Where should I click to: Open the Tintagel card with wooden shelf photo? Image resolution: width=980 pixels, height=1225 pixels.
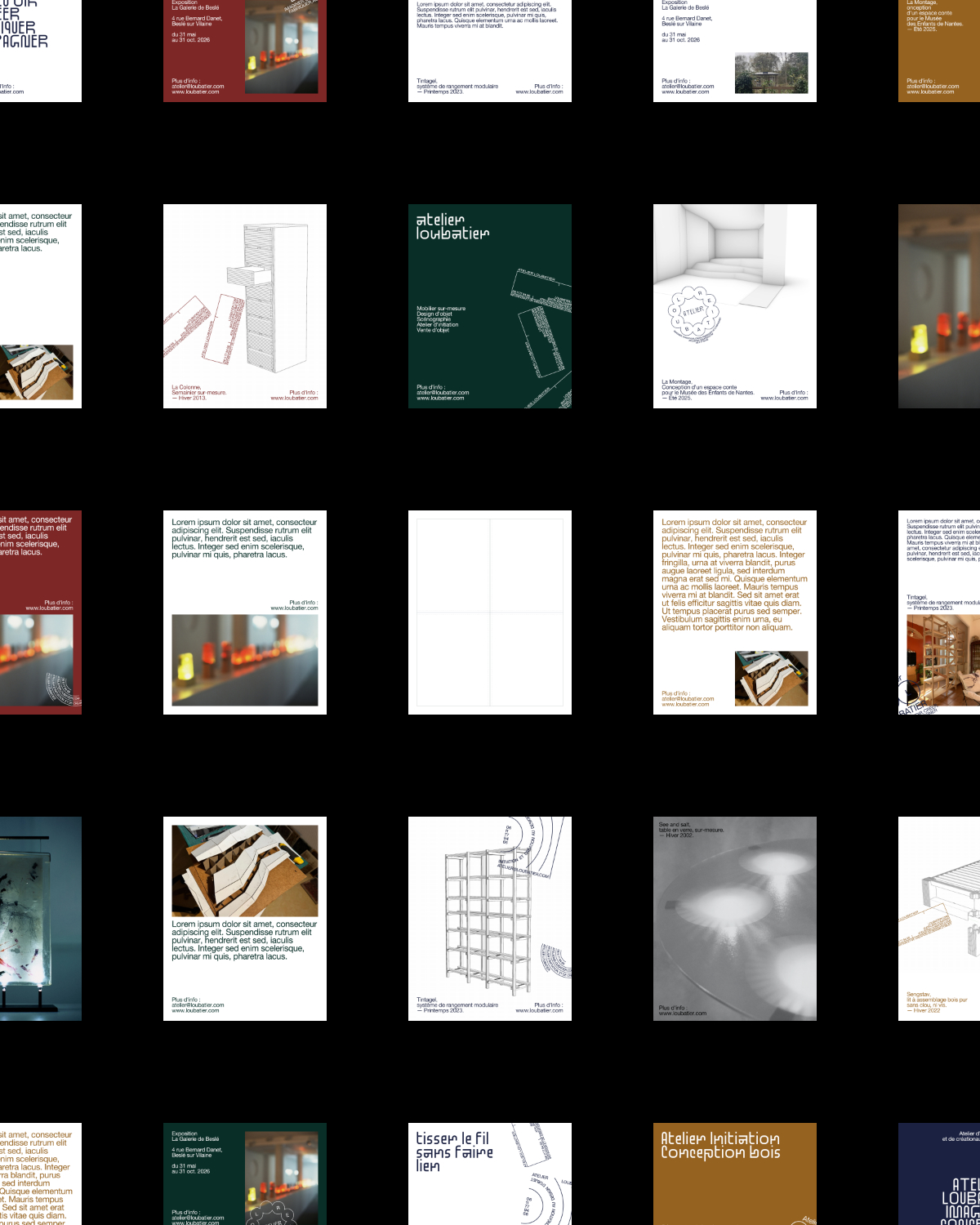(939, 612)
